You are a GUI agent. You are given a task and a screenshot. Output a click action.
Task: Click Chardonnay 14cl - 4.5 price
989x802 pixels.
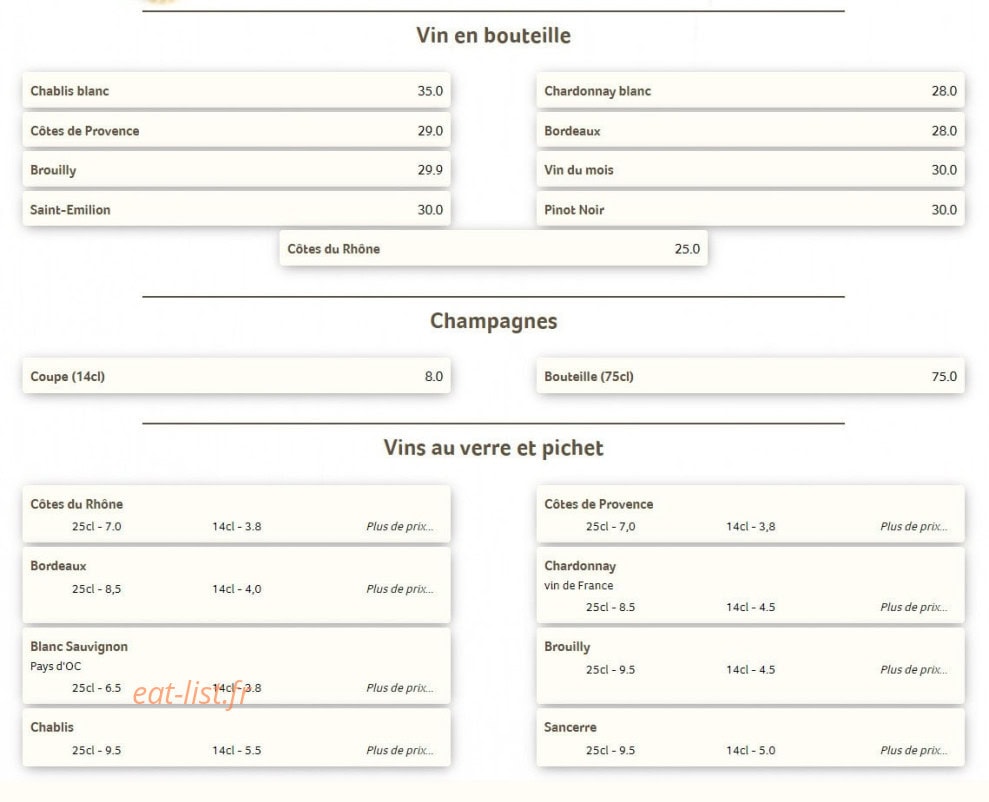(x=751, y=607)
